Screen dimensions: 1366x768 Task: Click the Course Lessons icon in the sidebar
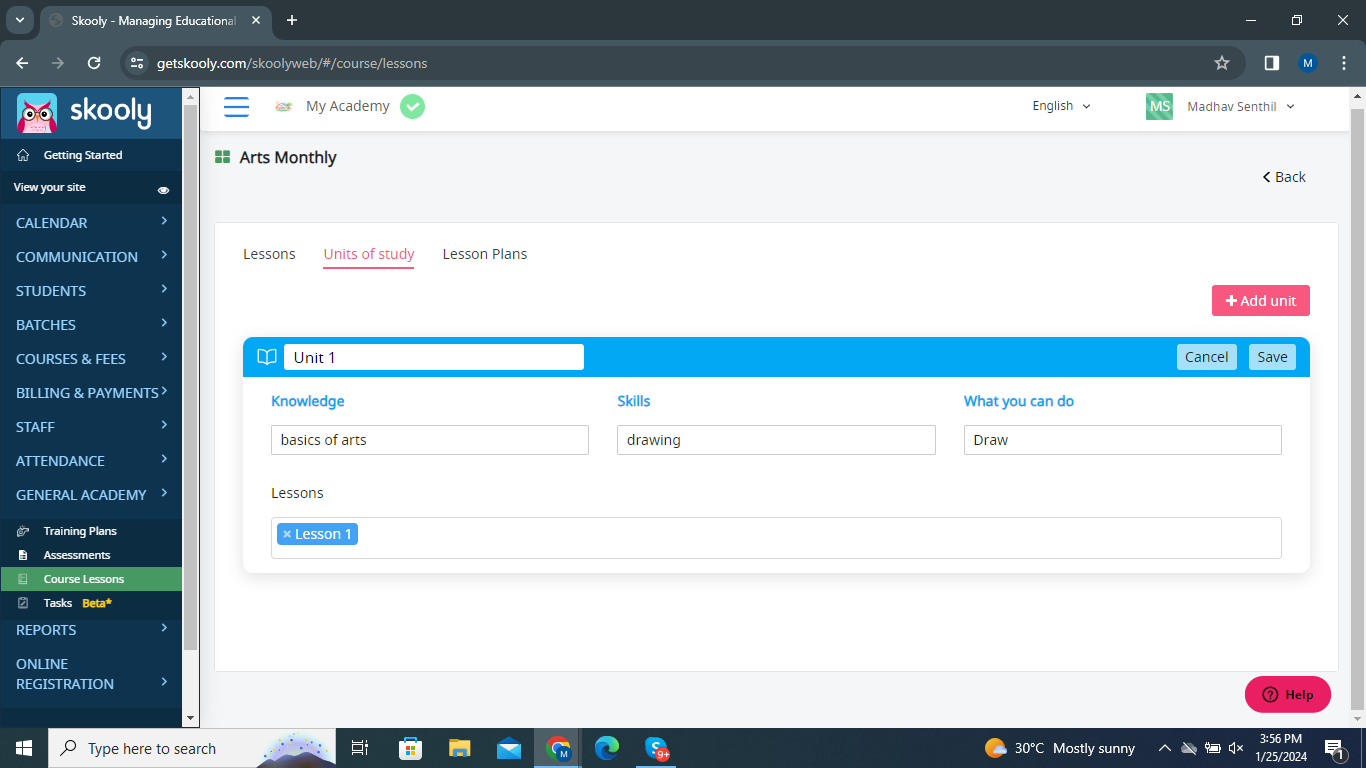click(23, 579)
